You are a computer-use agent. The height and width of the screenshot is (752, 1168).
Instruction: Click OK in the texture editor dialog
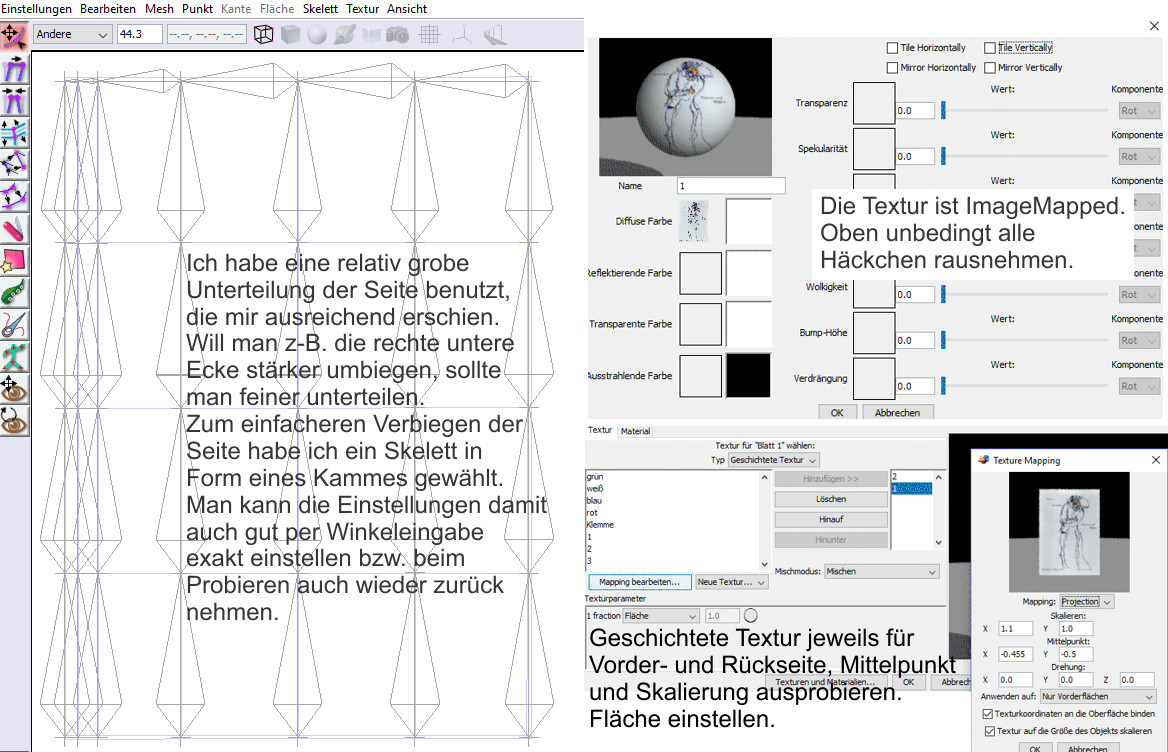pos(837,412)
